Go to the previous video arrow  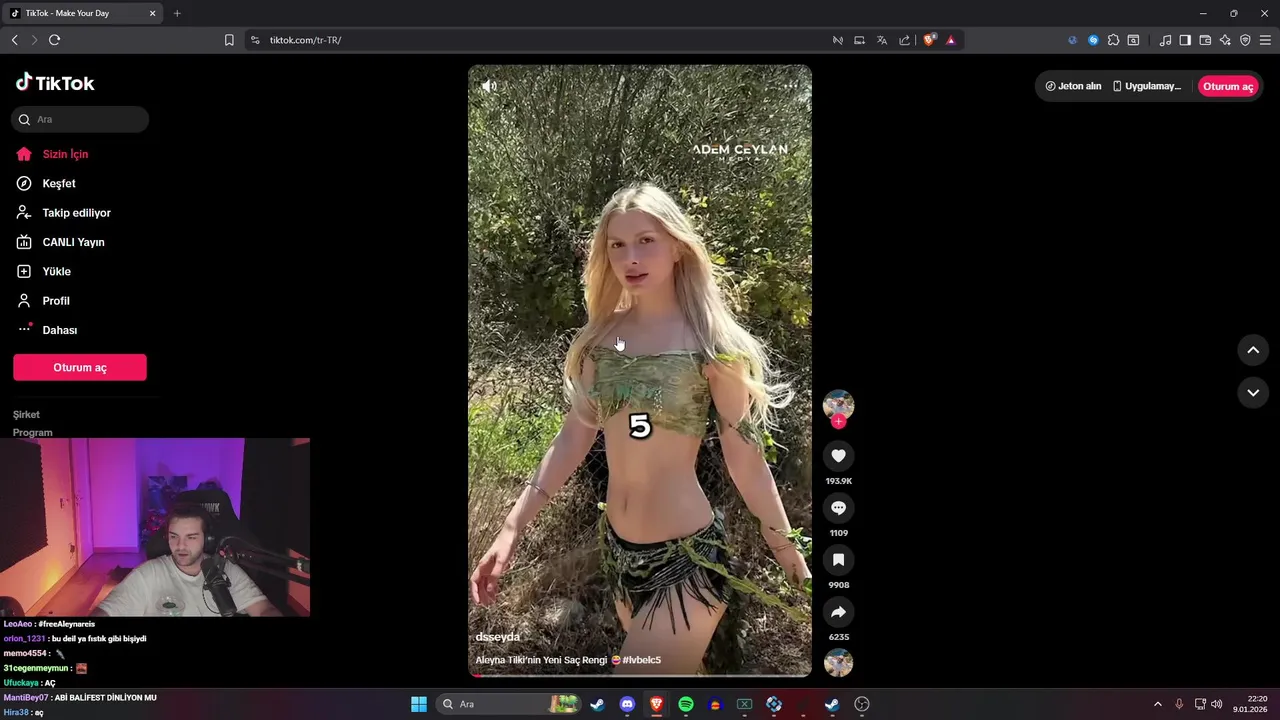coord(1253,350)
